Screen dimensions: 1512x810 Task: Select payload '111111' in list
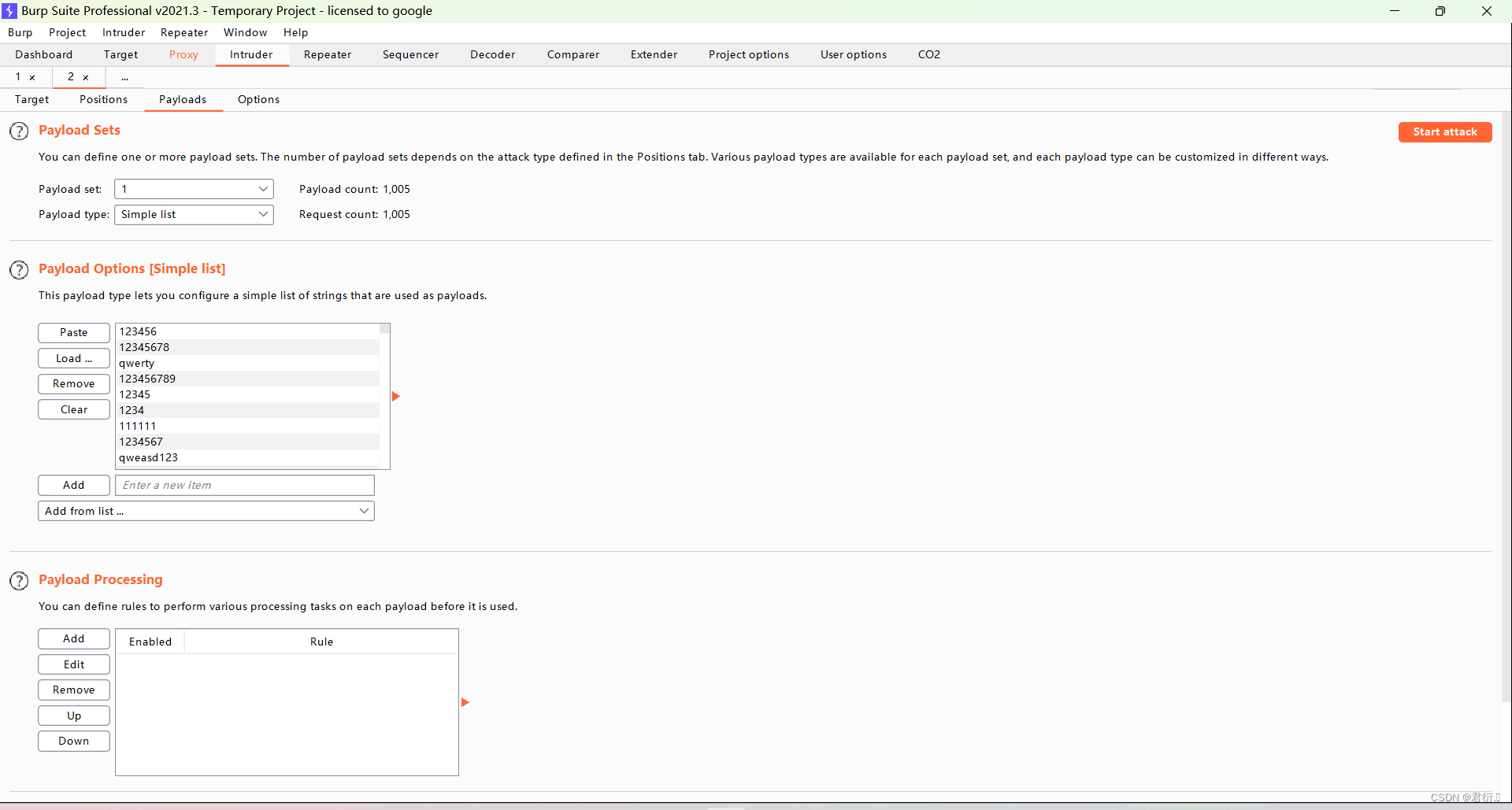(247, 426)
